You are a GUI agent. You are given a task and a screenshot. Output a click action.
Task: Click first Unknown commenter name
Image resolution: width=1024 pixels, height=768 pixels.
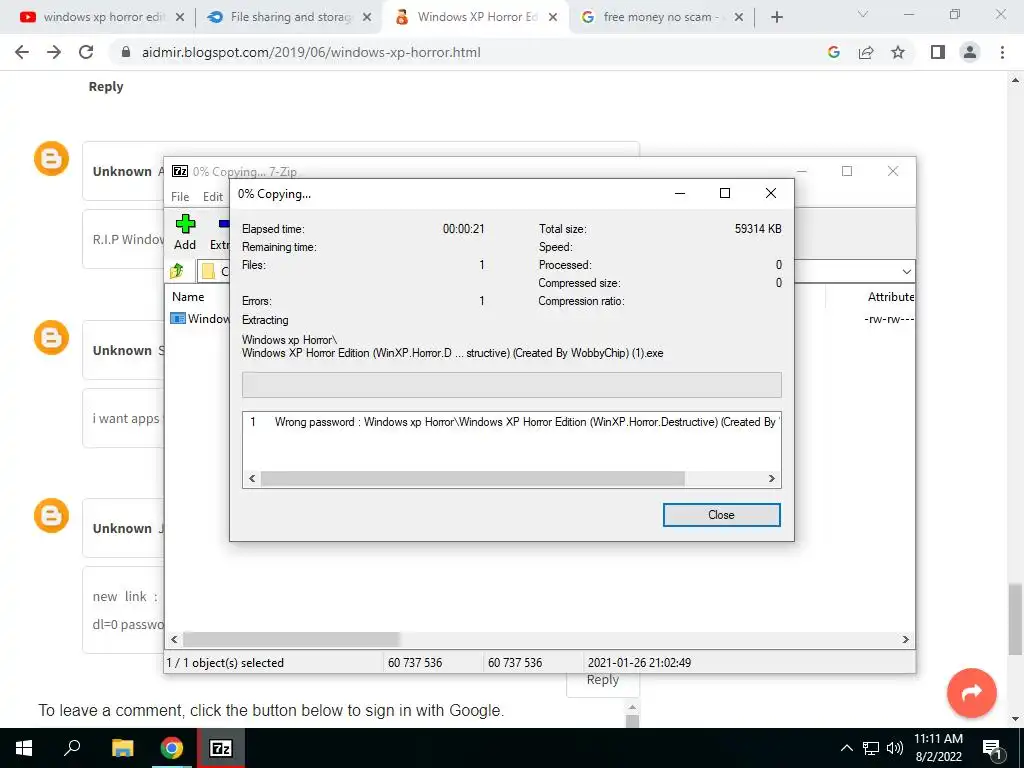click(122, 171)
